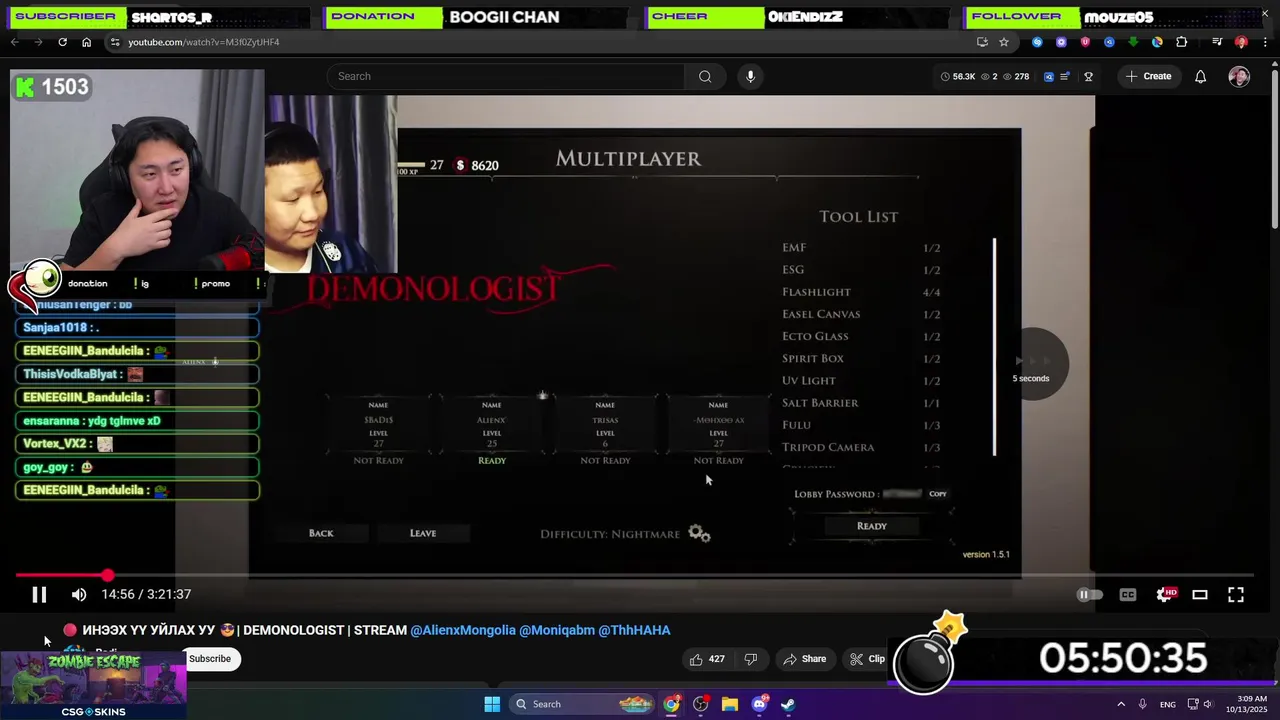Switch to theater mode
Image resolution: width=1280 pixels, height=720 pixels.
[1200, 594]
